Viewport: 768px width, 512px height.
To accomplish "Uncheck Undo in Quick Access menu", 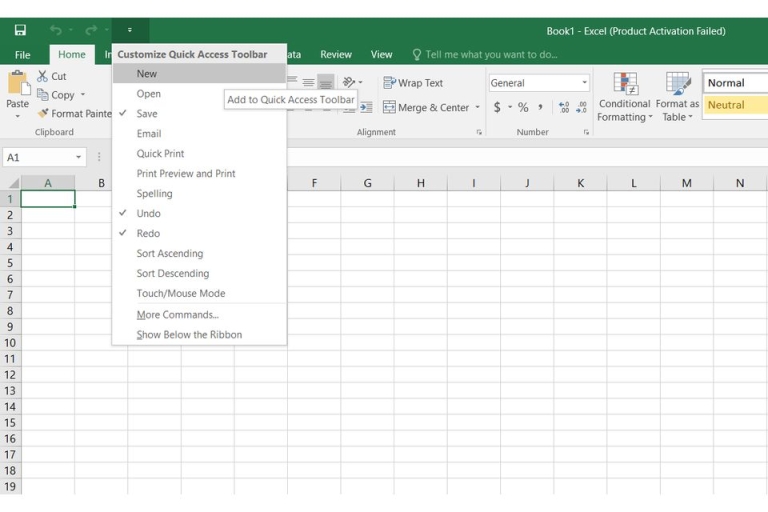I will pyautogui.click(x=199, y=214).
